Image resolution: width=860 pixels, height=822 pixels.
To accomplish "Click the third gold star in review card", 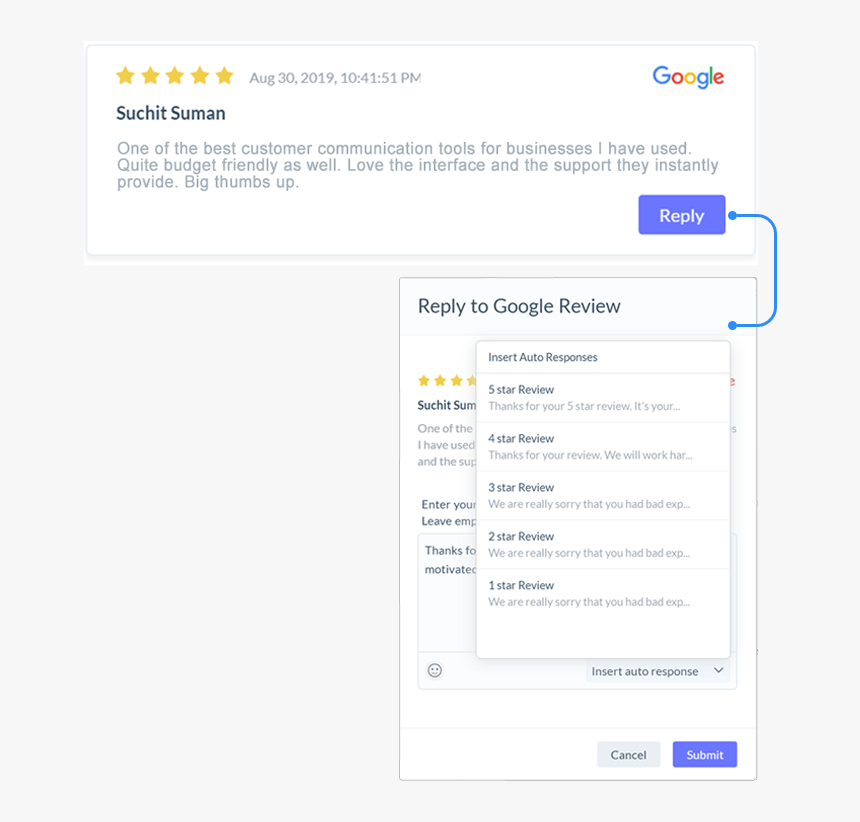I will [175, 76].
